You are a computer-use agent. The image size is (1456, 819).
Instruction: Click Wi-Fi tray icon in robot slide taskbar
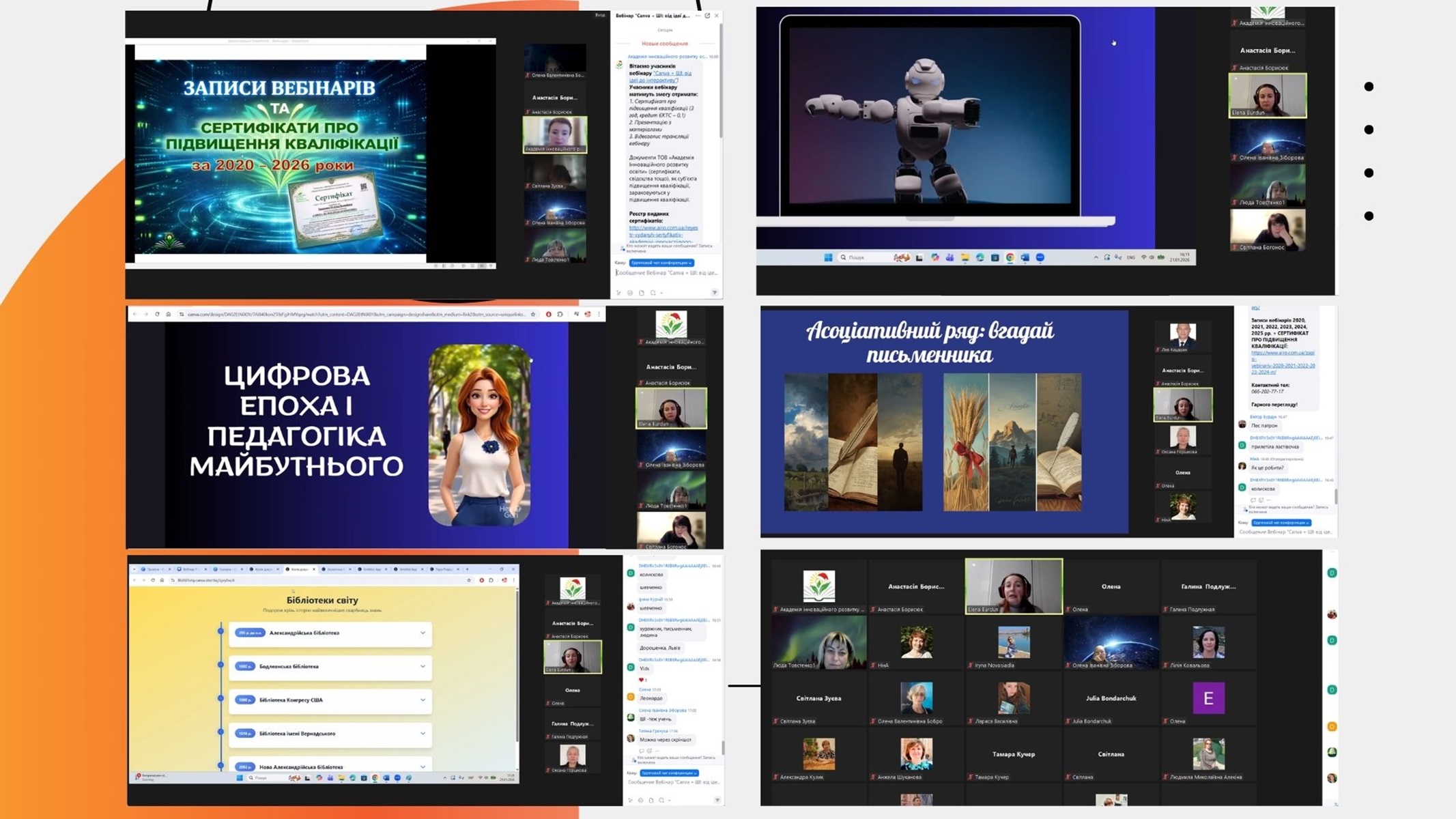(x=1144, y=257)
